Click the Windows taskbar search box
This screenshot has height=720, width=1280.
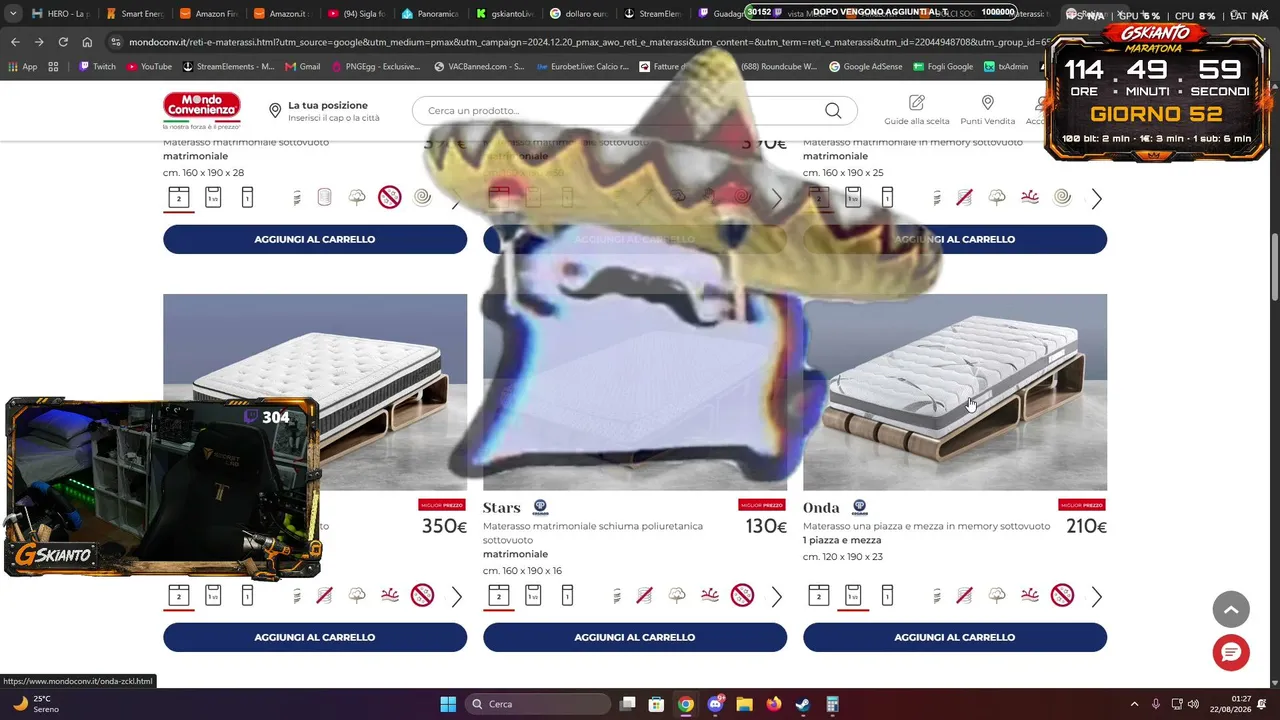[x=536, y=704]
